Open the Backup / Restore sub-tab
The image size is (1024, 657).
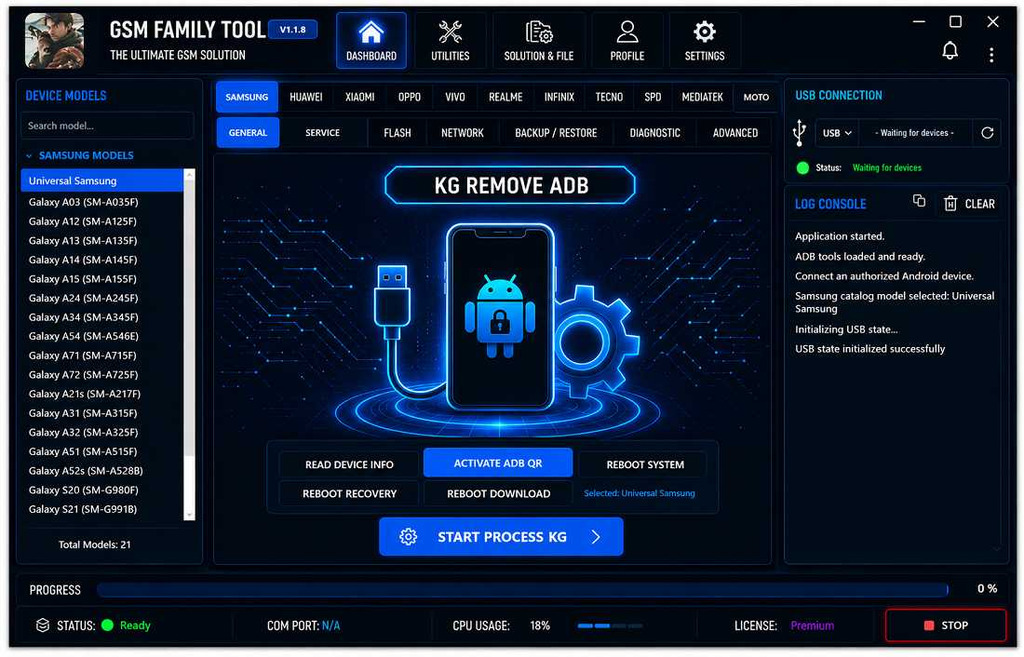tap(556, 133)
